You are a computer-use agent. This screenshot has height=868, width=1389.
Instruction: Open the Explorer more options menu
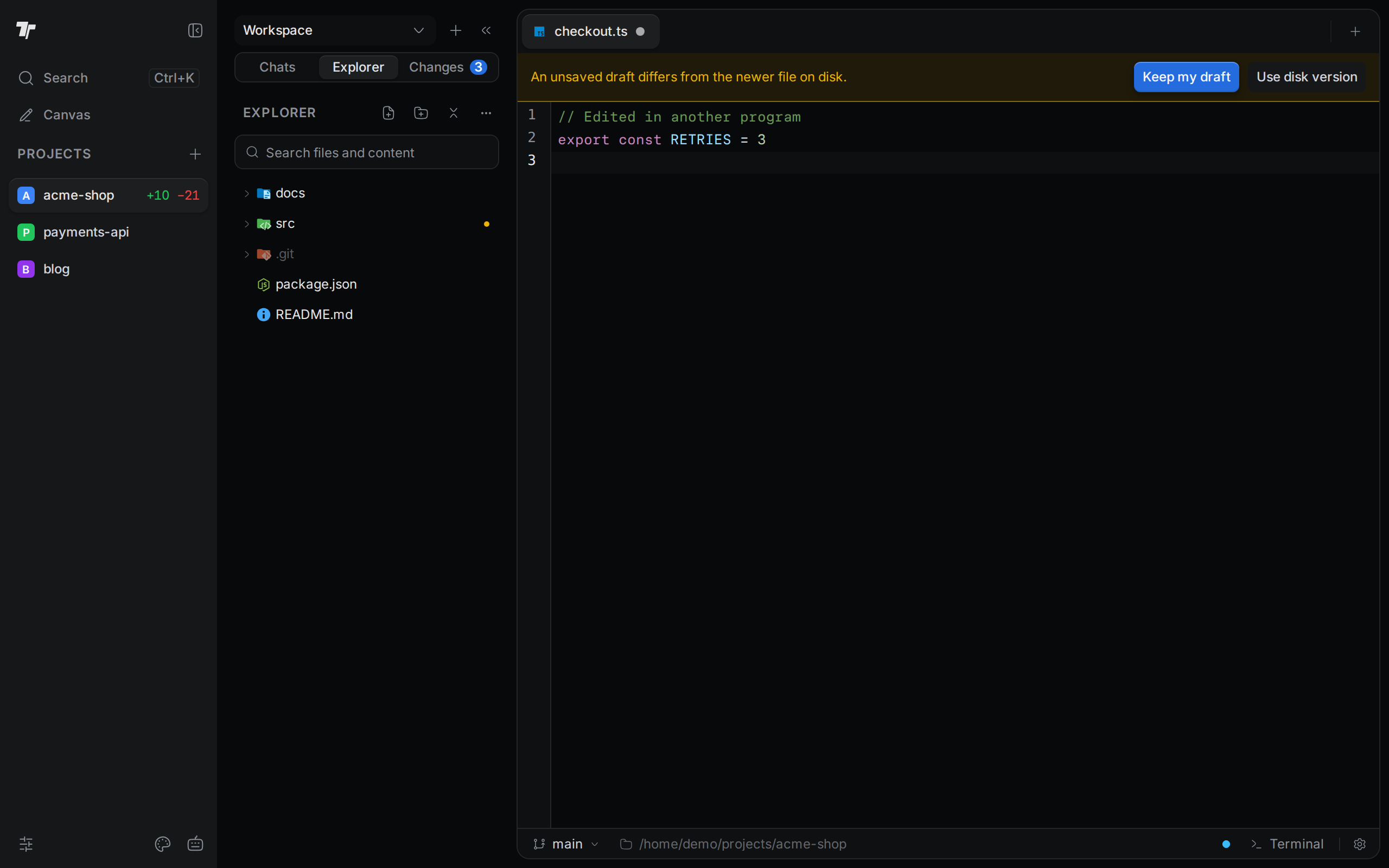[486, 113]
